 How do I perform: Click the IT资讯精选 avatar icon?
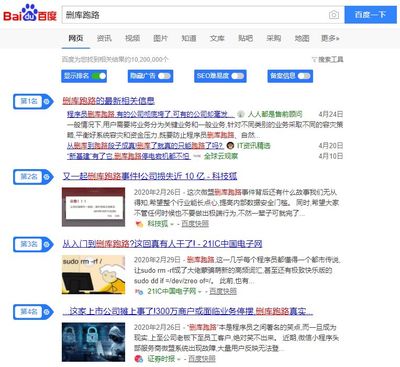pyautogui.click(x=230, y=146)
